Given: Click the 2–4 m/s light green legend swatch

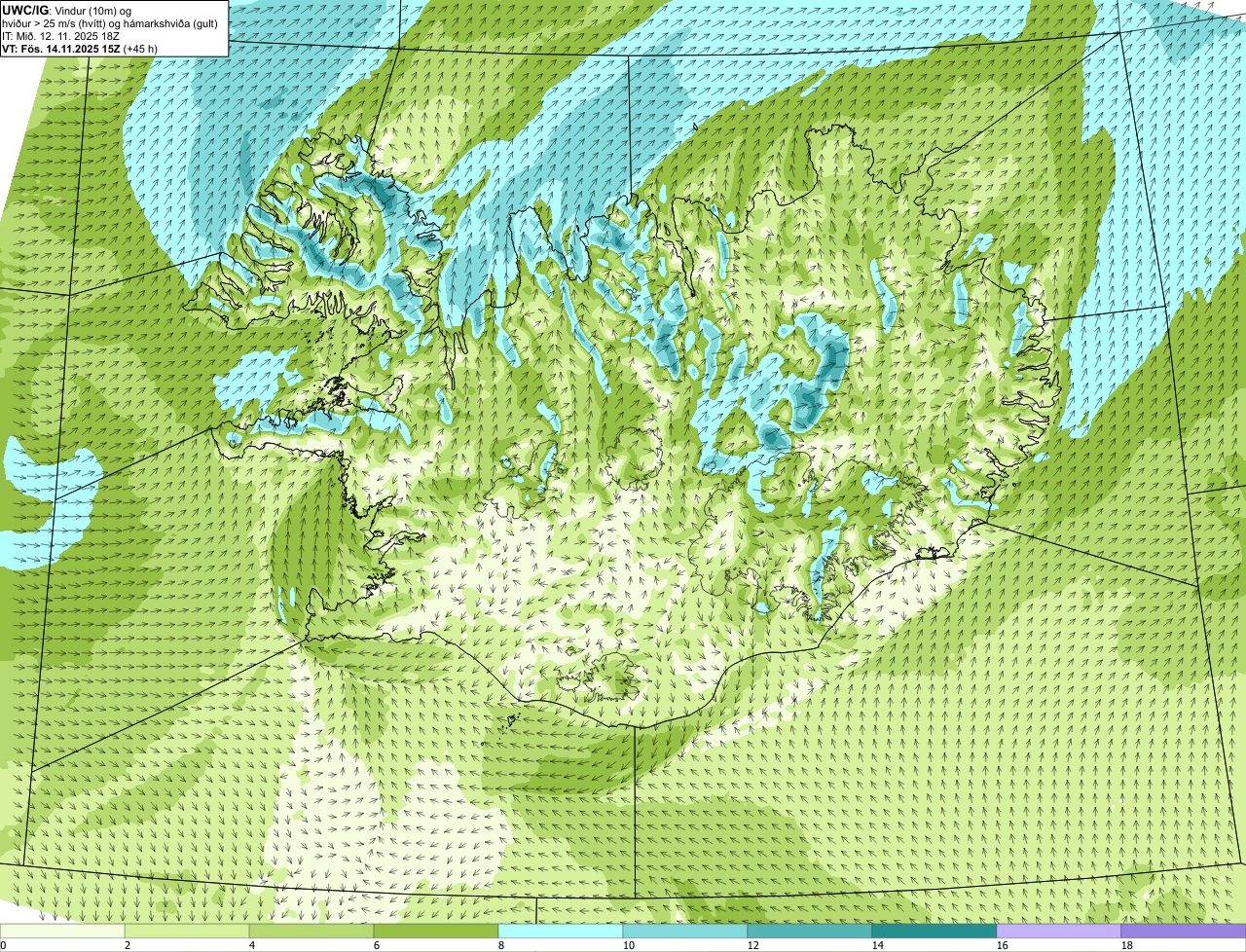Looking at the screenshot, I should [x=187, y=932].
